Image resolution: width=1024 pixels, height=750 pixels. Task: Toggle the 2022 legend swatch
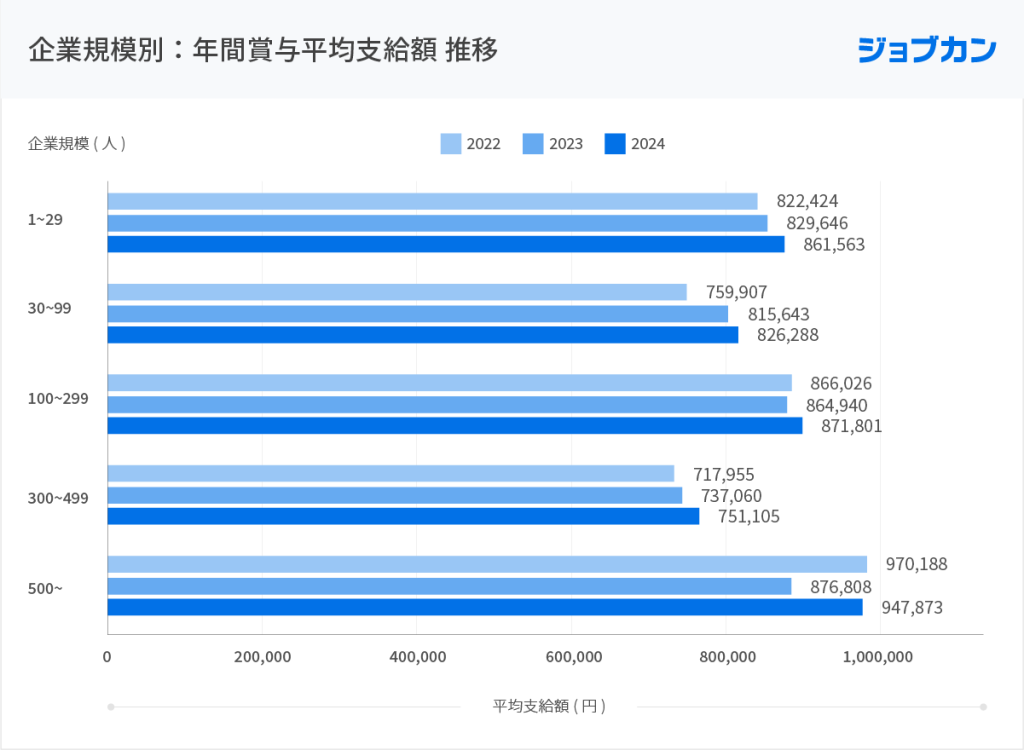pos(451,144)
